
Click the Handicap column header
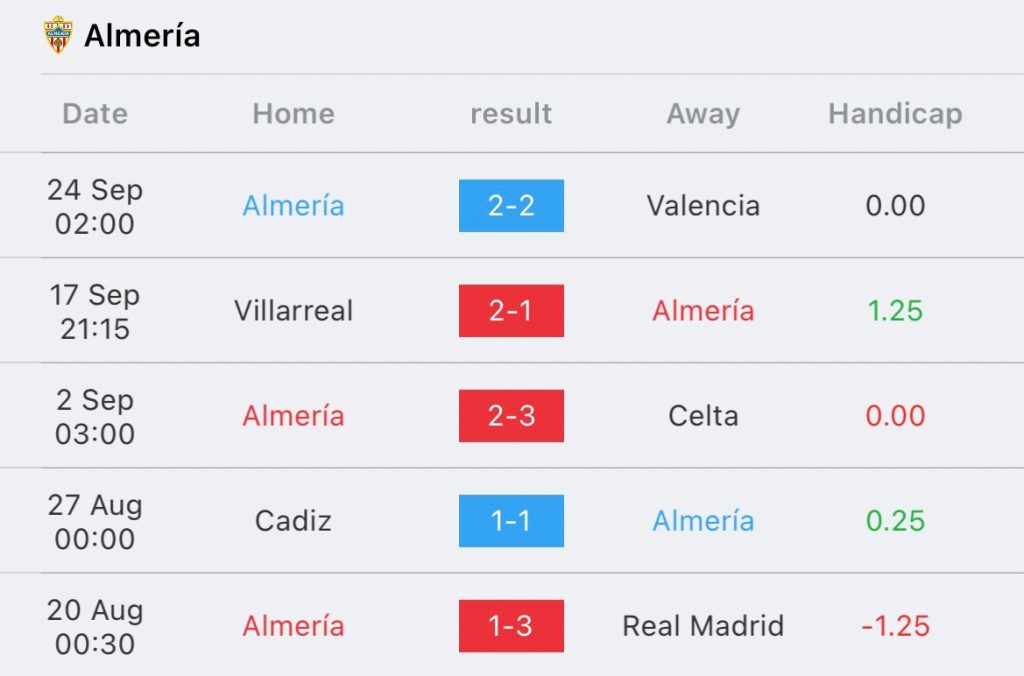coord(895,114)
